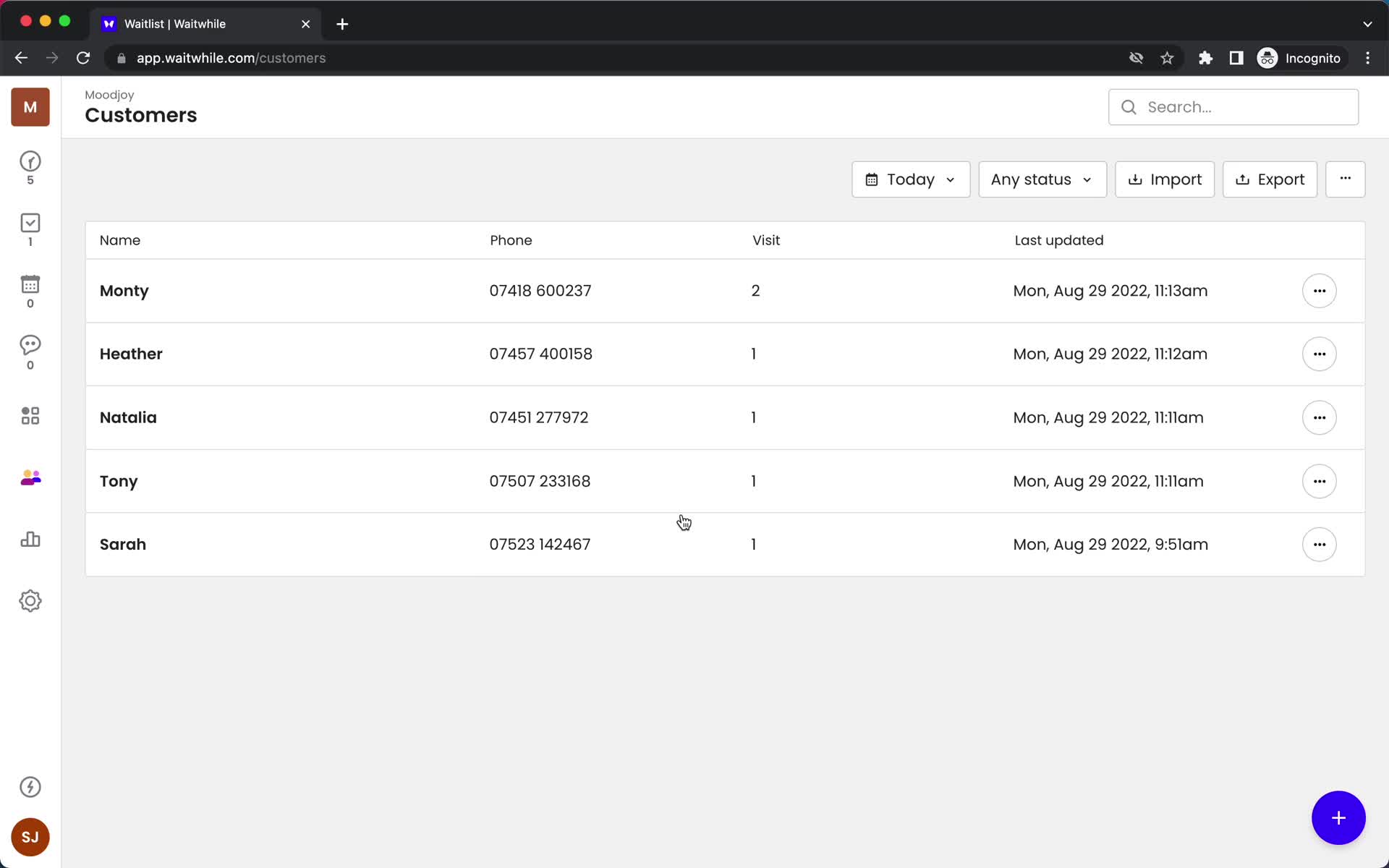Screen dimensions: 1389x868
Task: Expand the Any status filter dropdown
Action: pyautogui.click(x=1042, y=179)
